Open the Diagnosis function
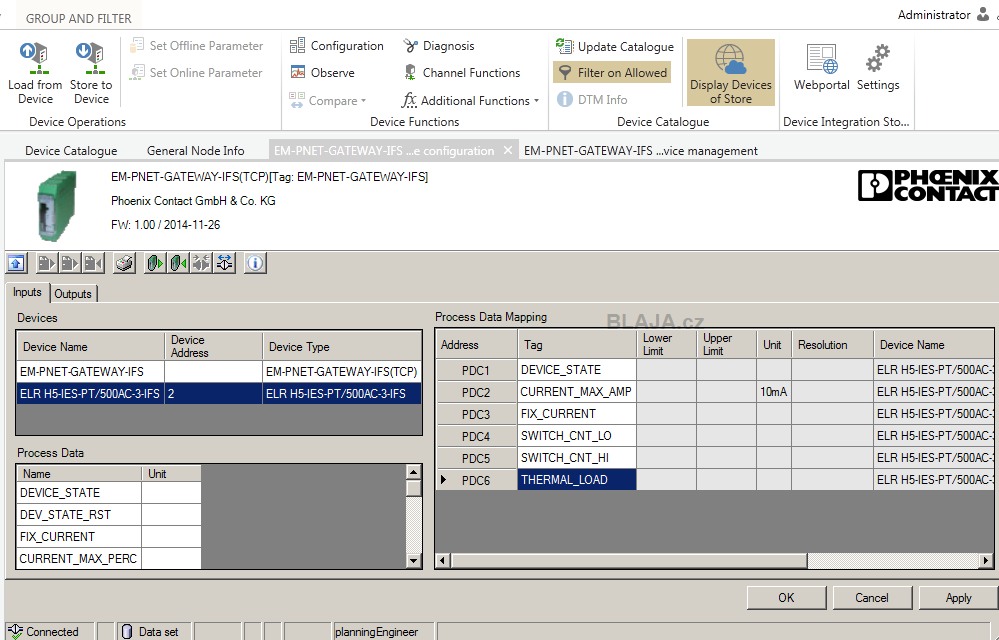Image resolution: width=999 pixels, height=640 pixels. pyautogui.click(x=439, y=46)
